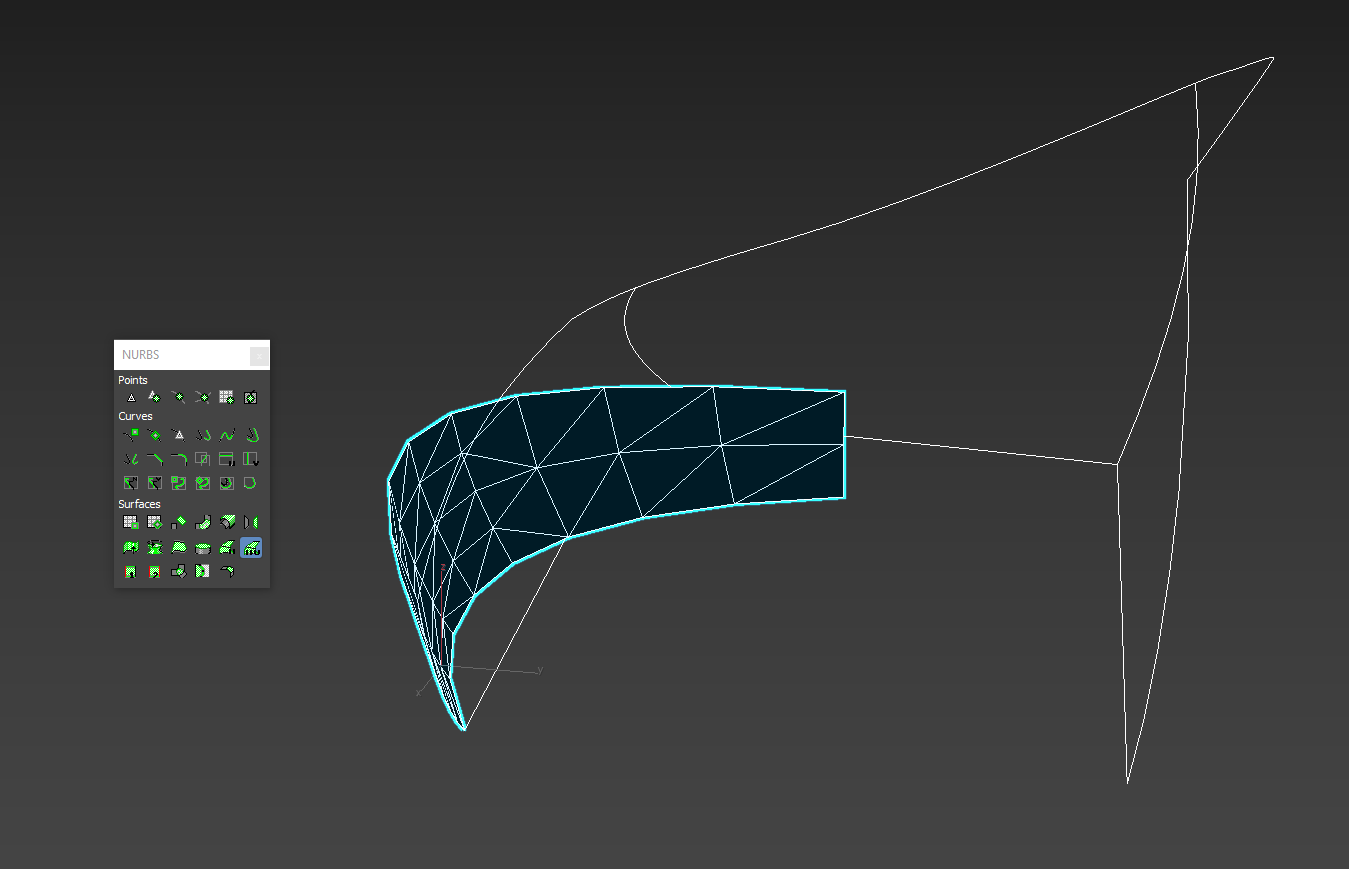Viewport: 1349px width, 869px height.
Task: Choose the Create Point Surface tool
Action: click(x=155, y=522)
